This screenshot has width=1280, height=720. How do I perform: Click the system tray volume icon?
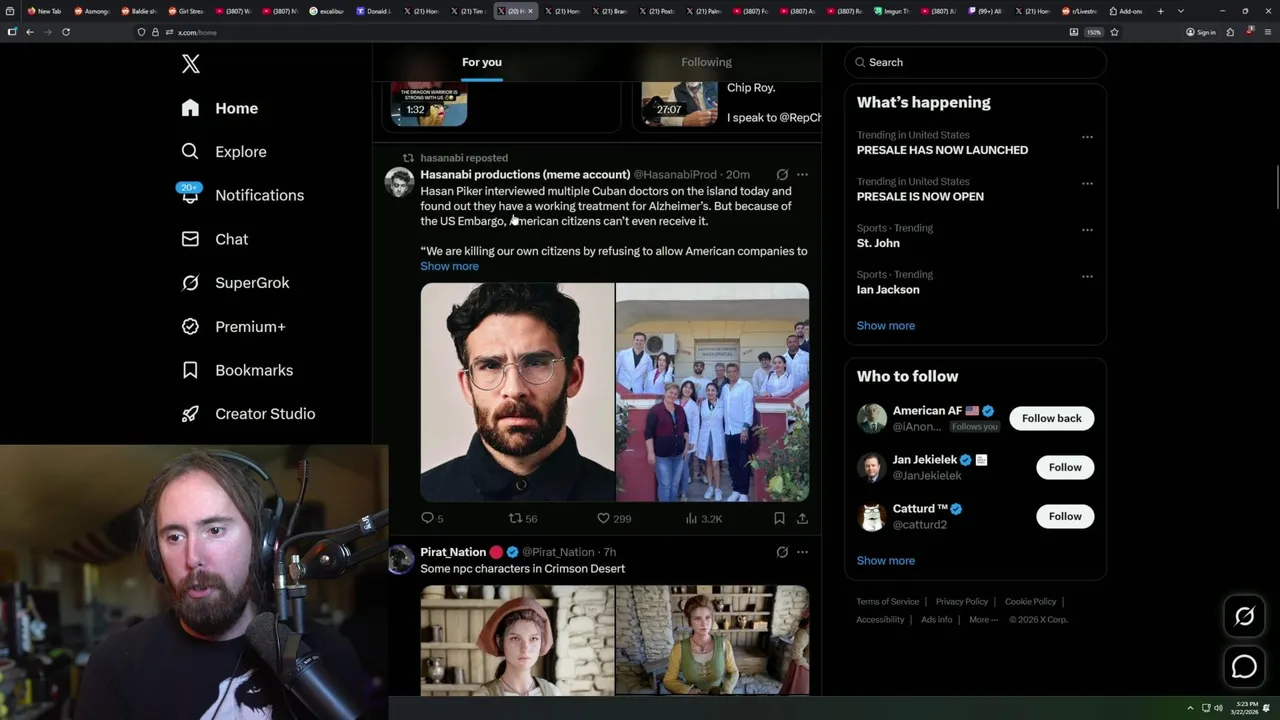click(x=1218, y=708)
